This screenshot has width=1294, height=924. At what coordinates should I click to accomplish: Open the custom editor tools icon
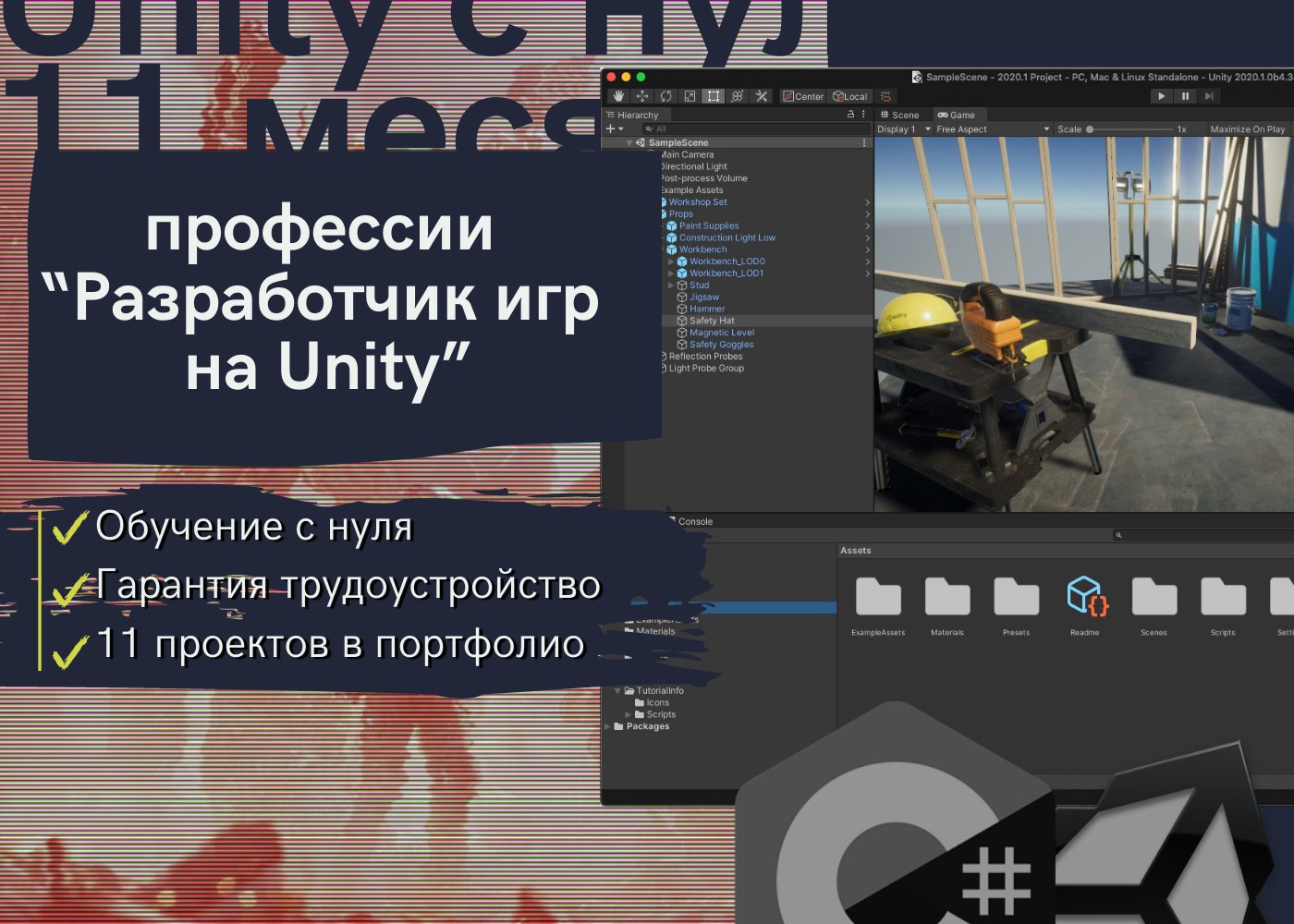[762, 96]
